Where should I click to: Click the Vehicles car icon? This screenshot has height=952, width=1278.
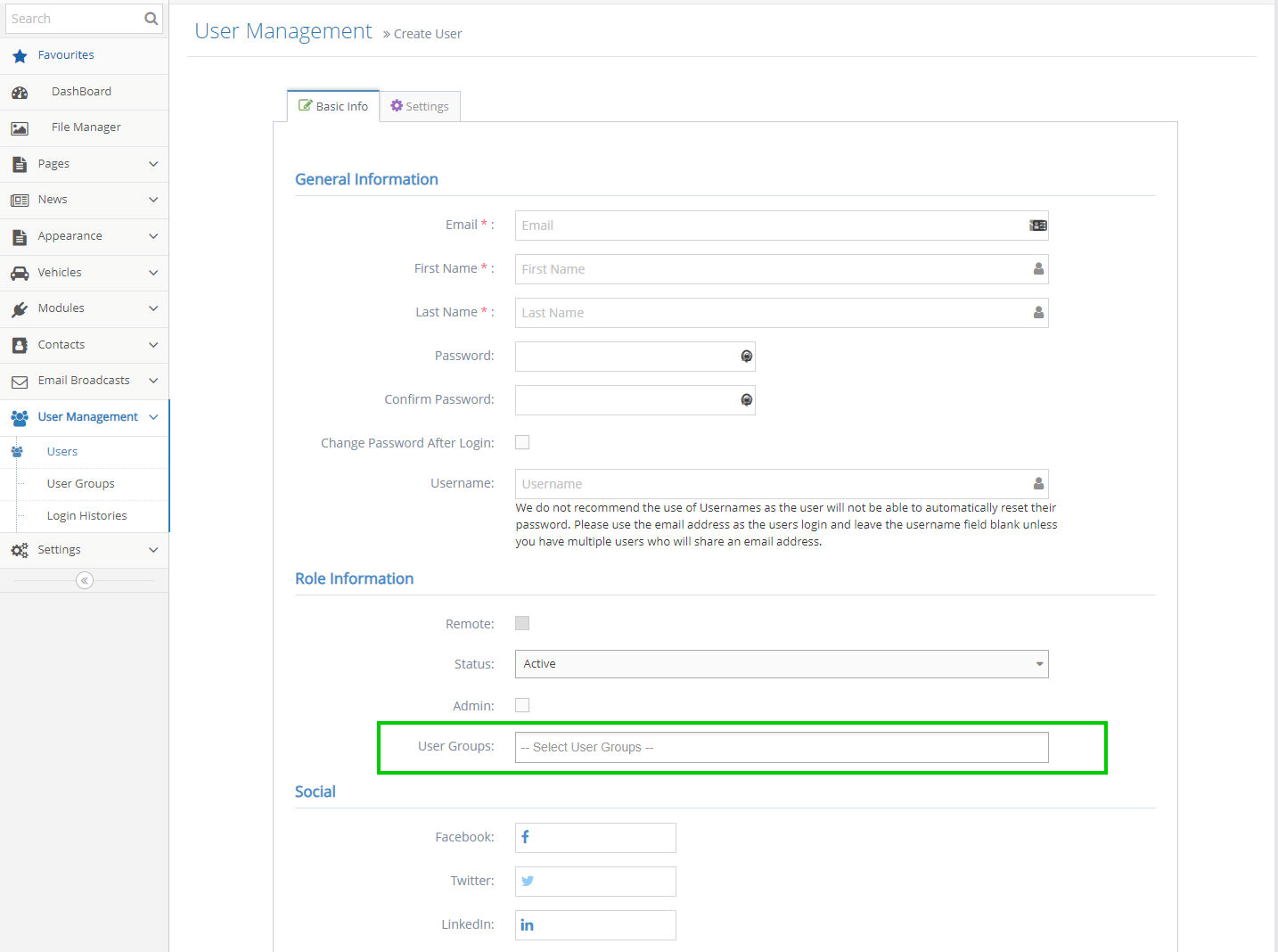click(x=20, y=274)
